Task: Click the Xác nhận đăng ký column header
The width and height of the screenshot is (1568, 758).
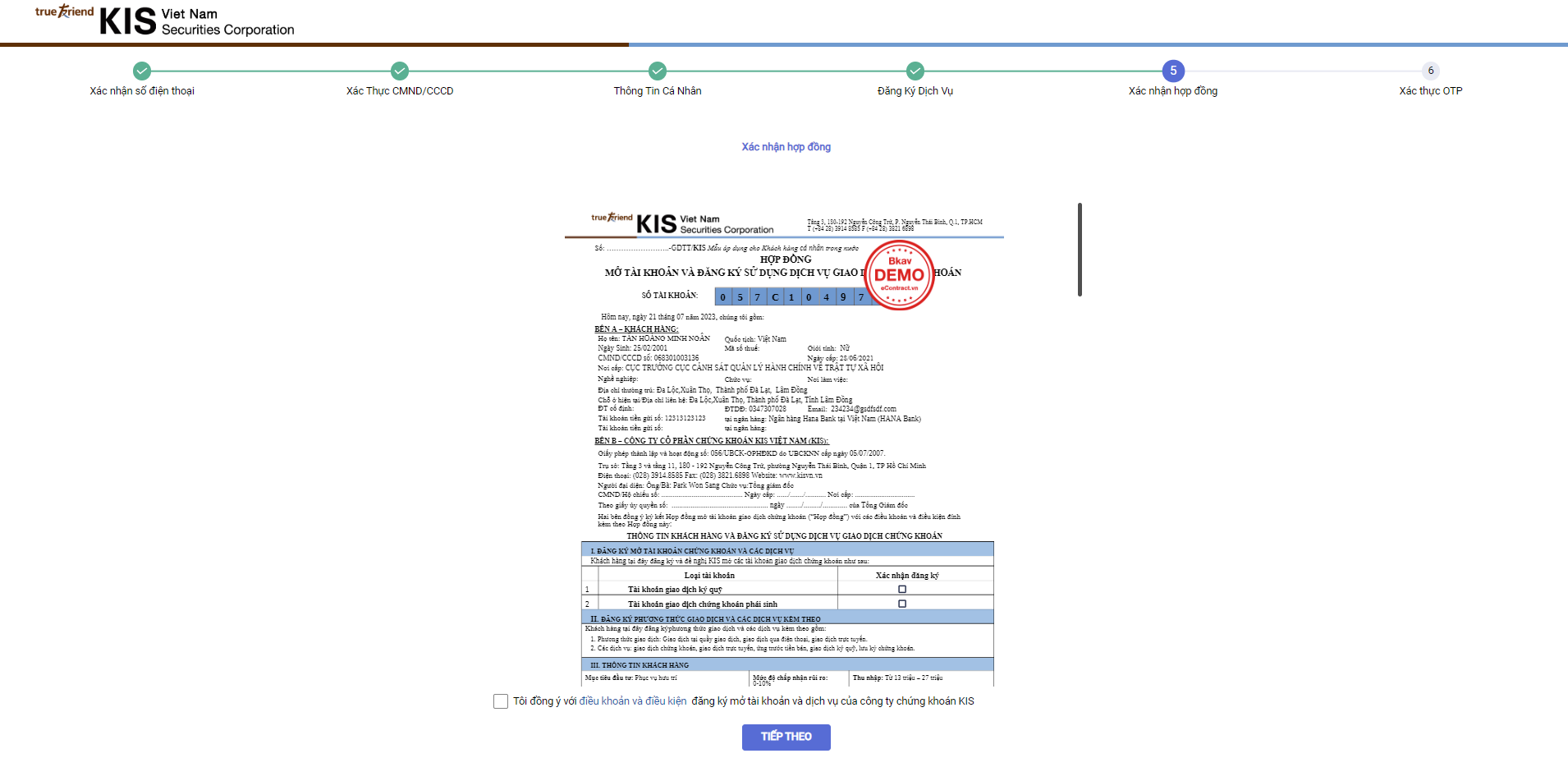Action: (x=907, y=576)
